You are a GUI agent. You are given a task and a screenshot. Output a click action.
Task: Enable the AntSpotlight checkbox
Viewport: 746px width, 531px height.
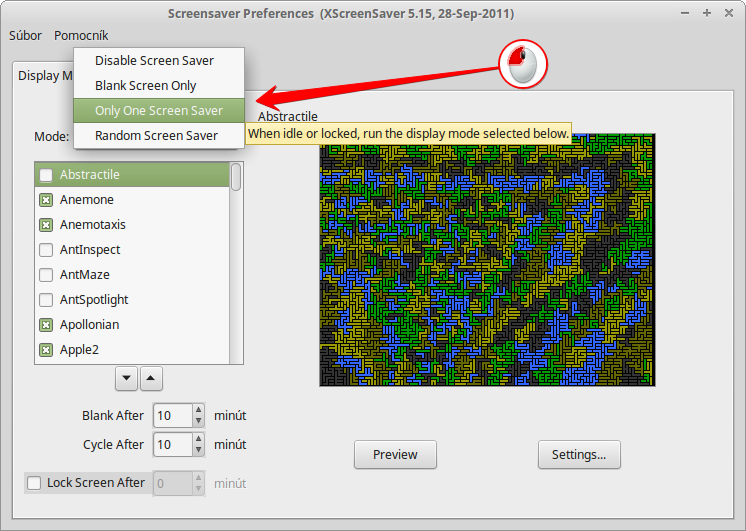[46, 300]
